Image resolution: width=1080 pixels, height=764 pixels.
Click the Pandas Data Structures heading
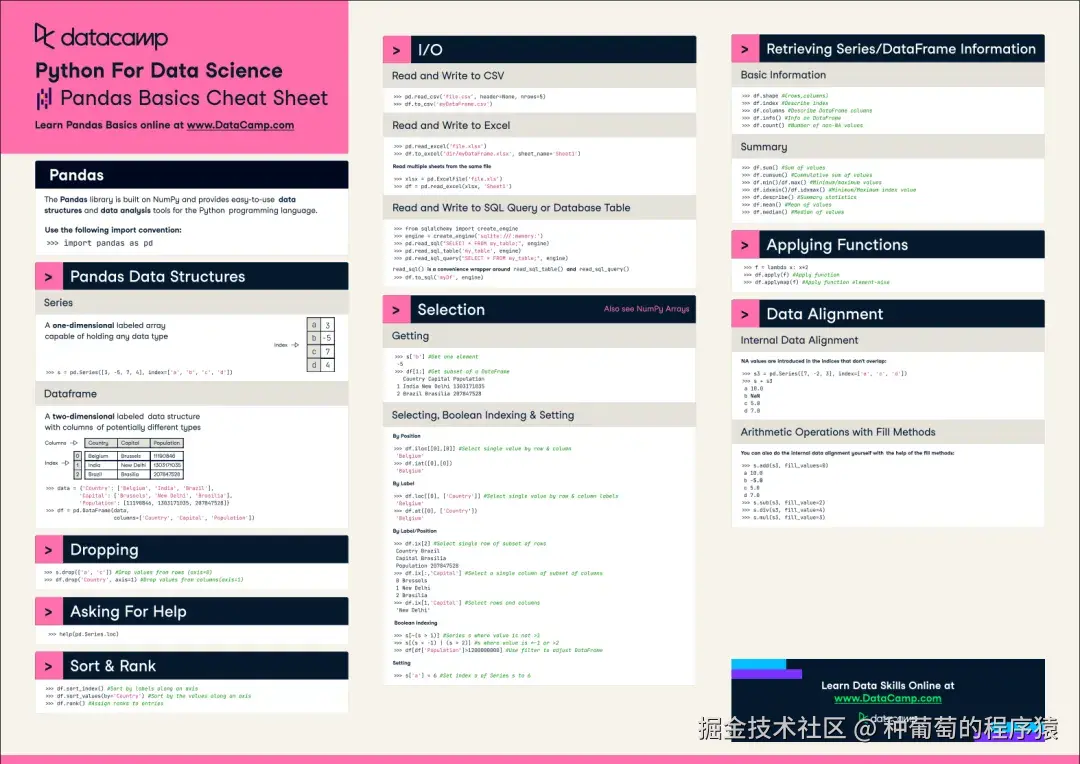(x=158, y=277)
